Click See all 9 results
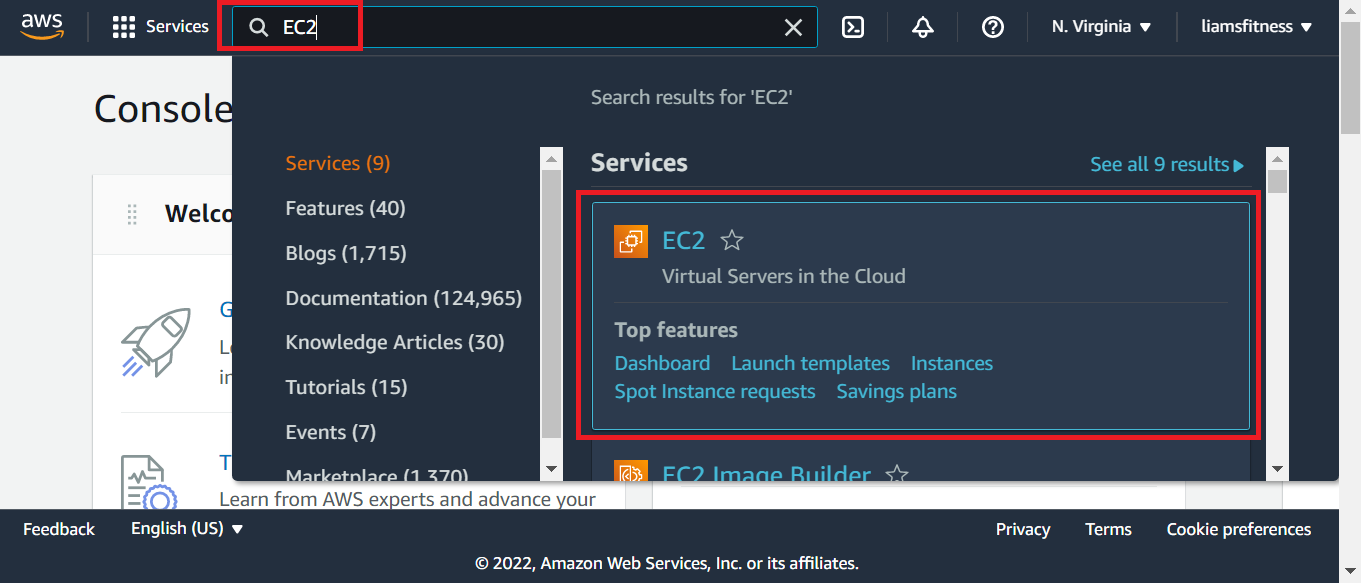The width and height of the screenshot is (1361, 583). (x=1166, y=164)
